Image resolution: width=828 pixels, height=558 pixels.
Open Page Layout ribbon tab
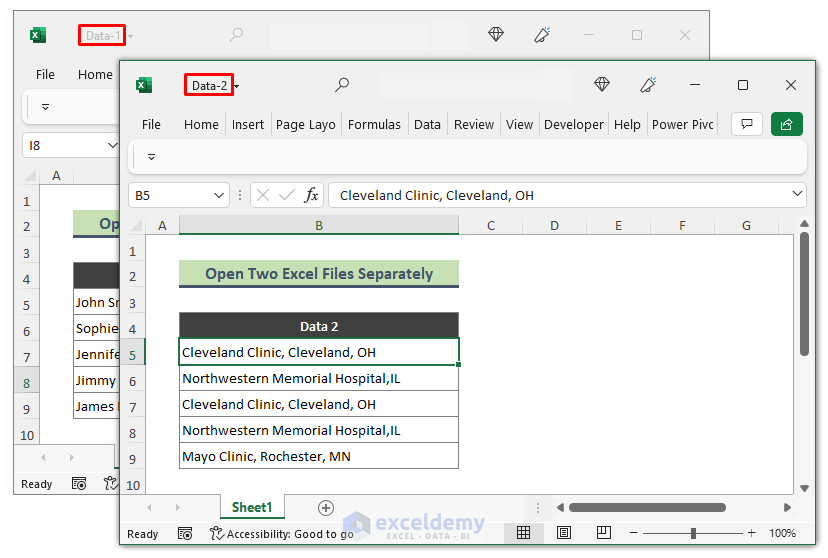tap(306, 125)
